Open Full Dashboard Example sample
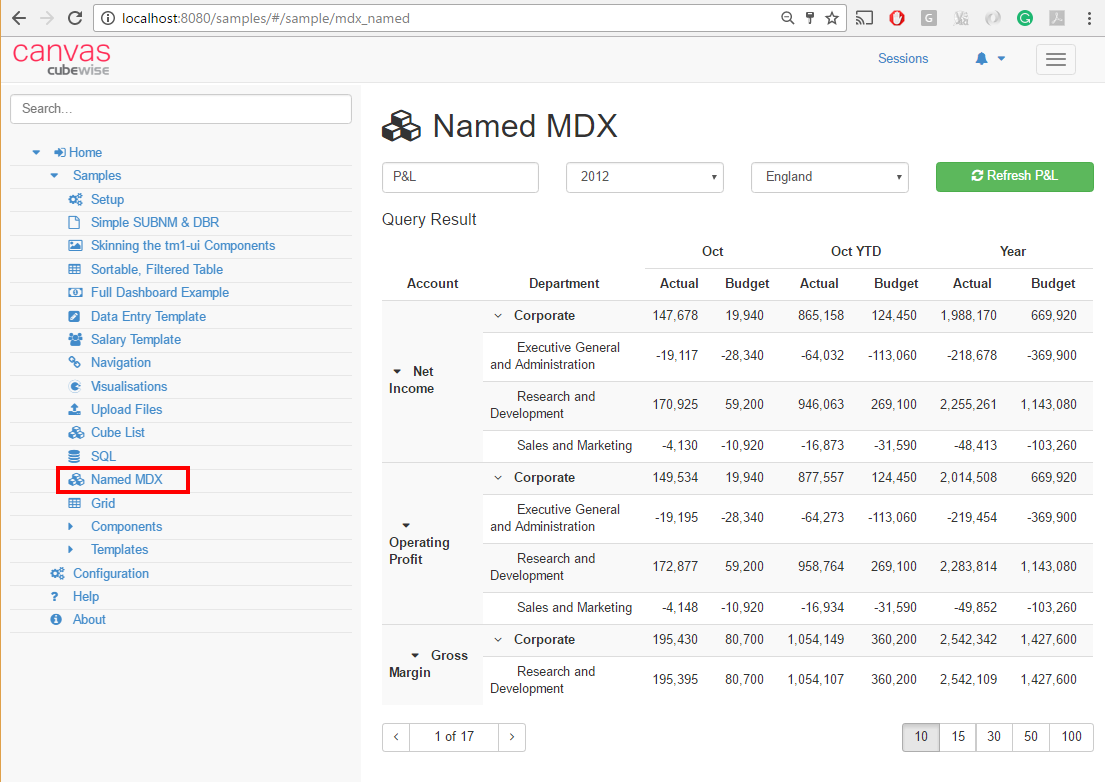 [159, 293]
